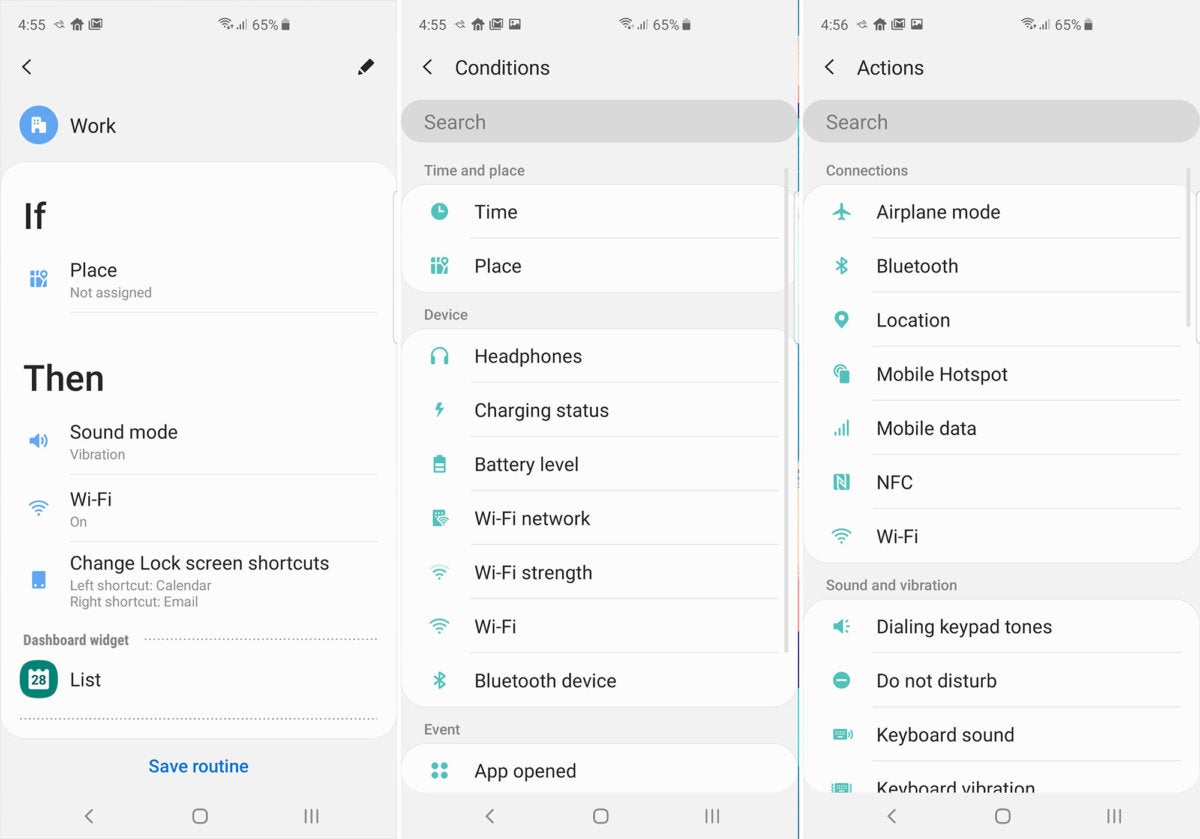Open Place Not assigned condition

[x=200, y=280]
